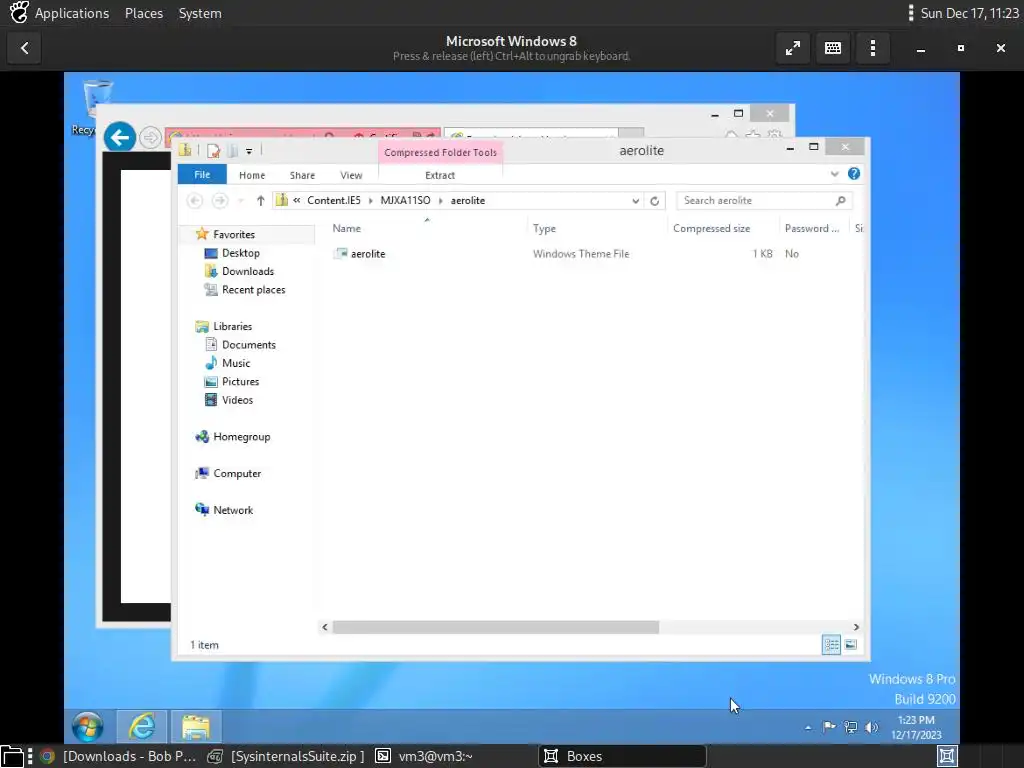Click MJXA11SO breadcrumb segment
The image size is (1024, 768).
405,200
